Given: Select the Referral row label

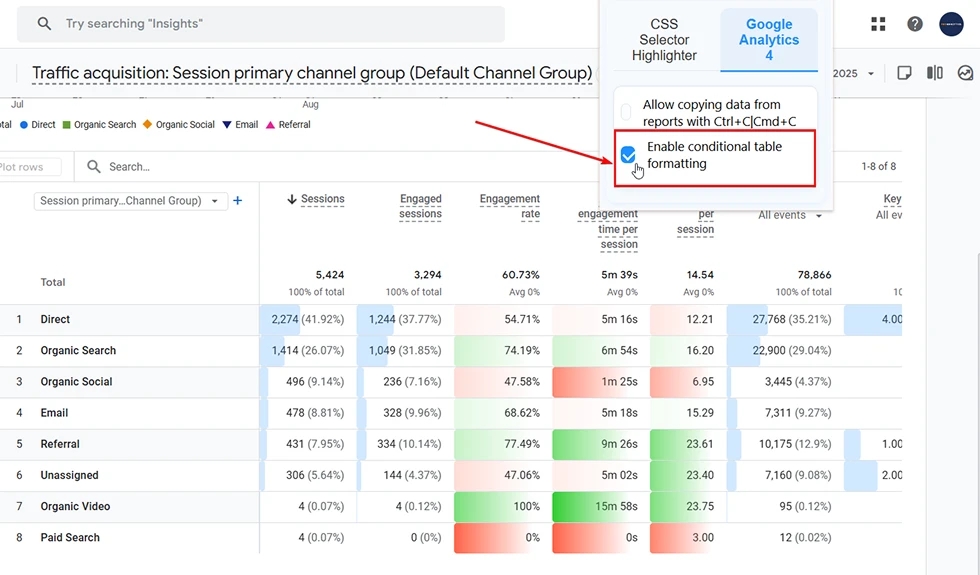Looking at the screenshot, I should pos(60,444).
